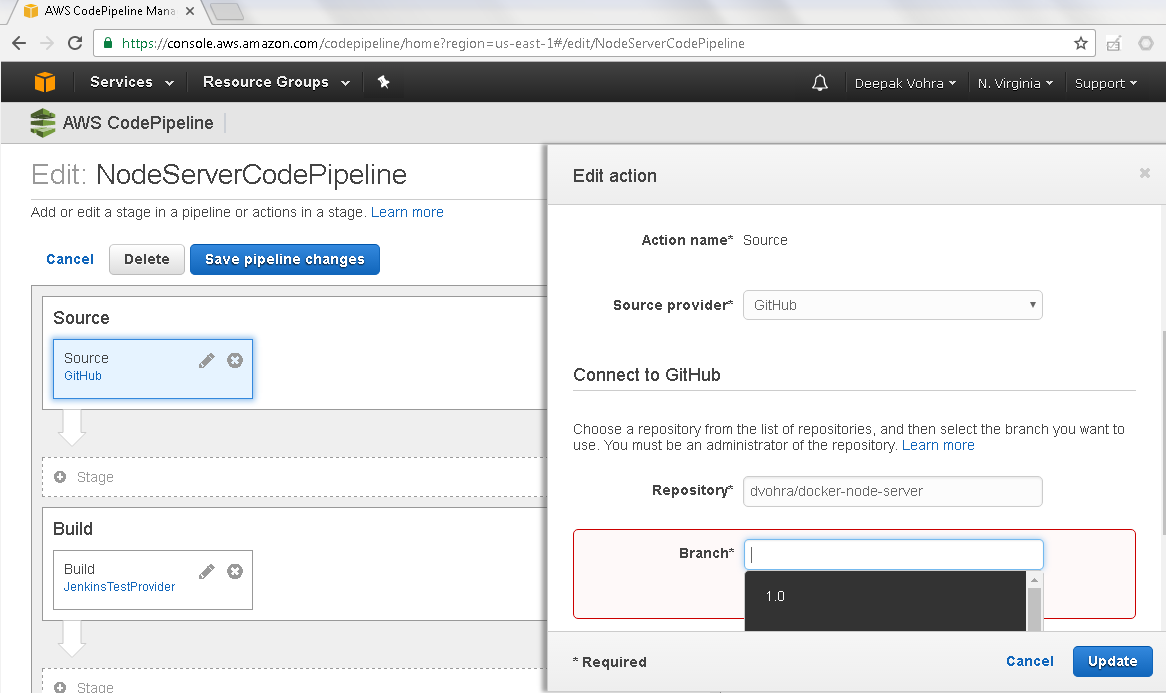1166x693 pixels.
Task: Click the AWS CodePipeline title text
Action: (138, 123)
